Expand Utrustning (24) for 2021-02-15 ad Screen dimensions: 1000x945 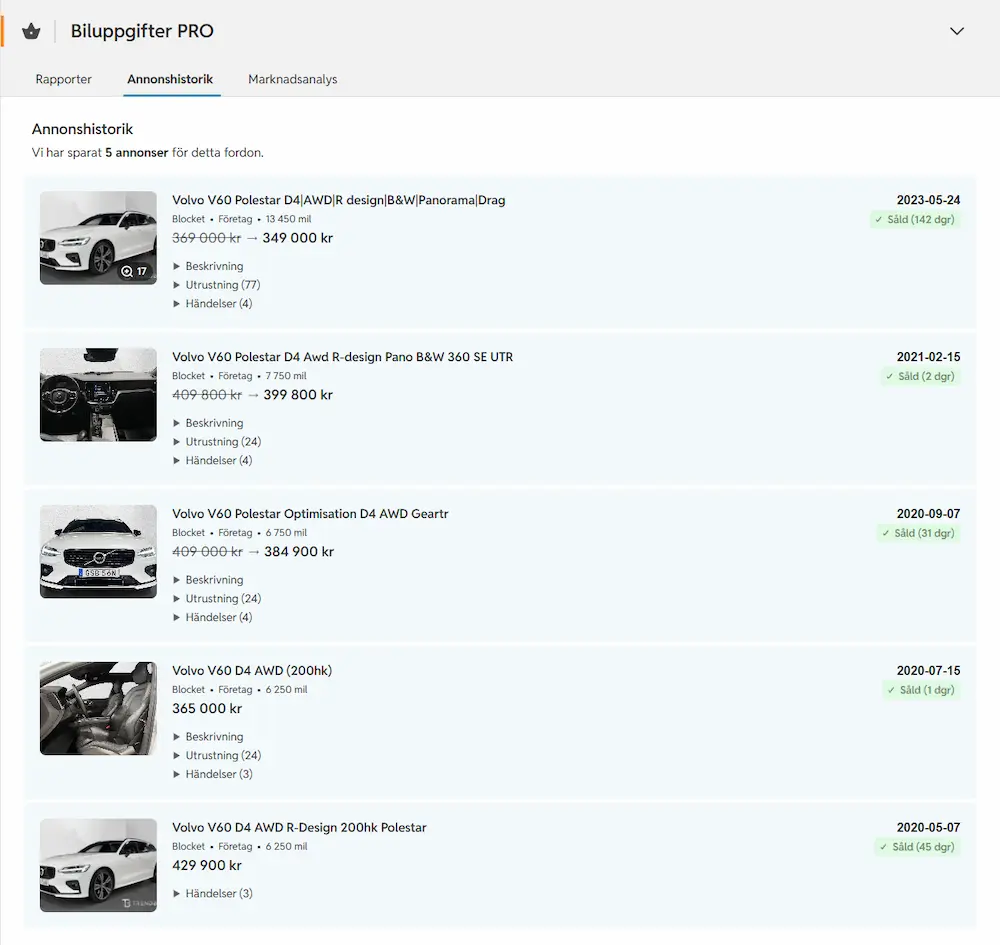(217, 442)
